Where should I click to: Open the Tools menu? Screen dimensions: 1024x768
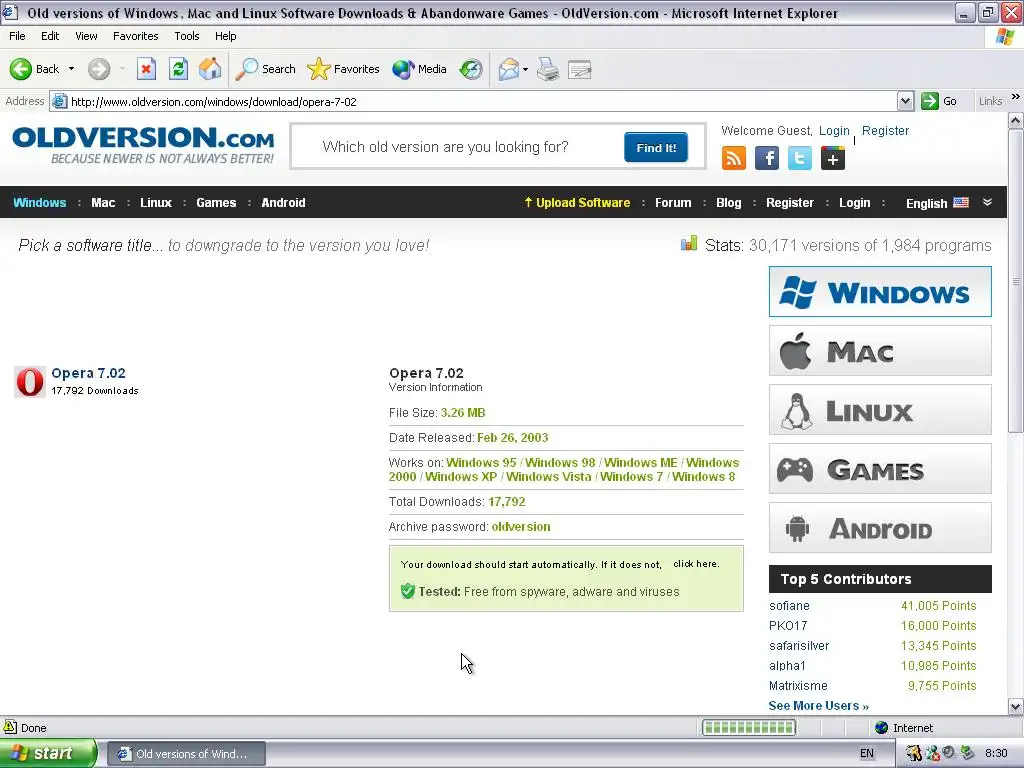[187, 36]
